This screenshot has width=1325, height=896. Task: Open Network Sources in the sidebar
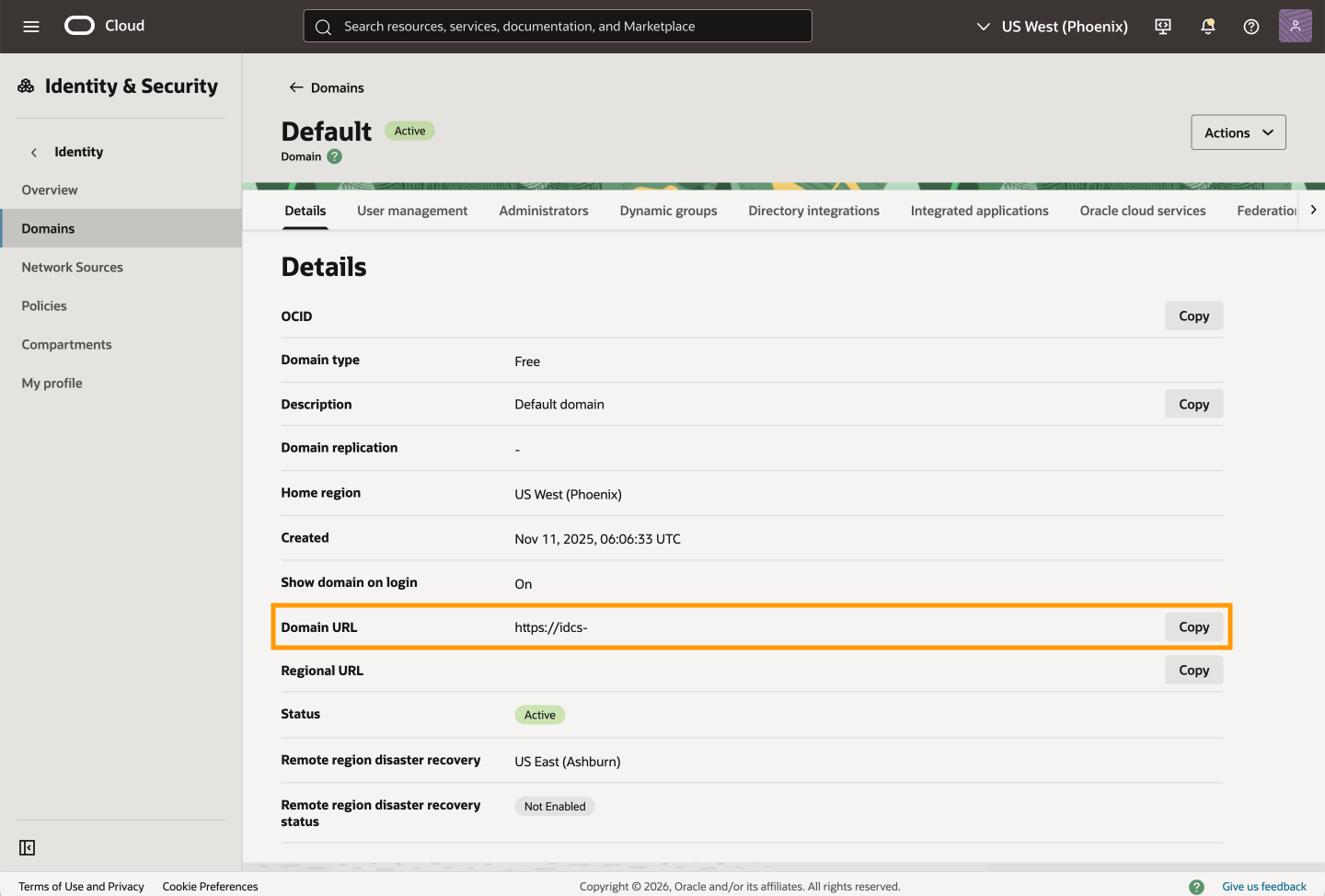click(121, 268)
